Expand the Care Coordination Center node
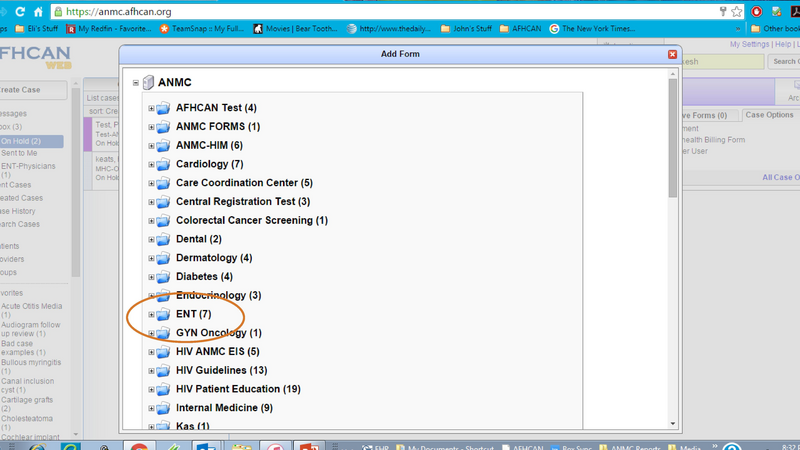Viewport: 800px width, 450px height. tap(151, 183)
